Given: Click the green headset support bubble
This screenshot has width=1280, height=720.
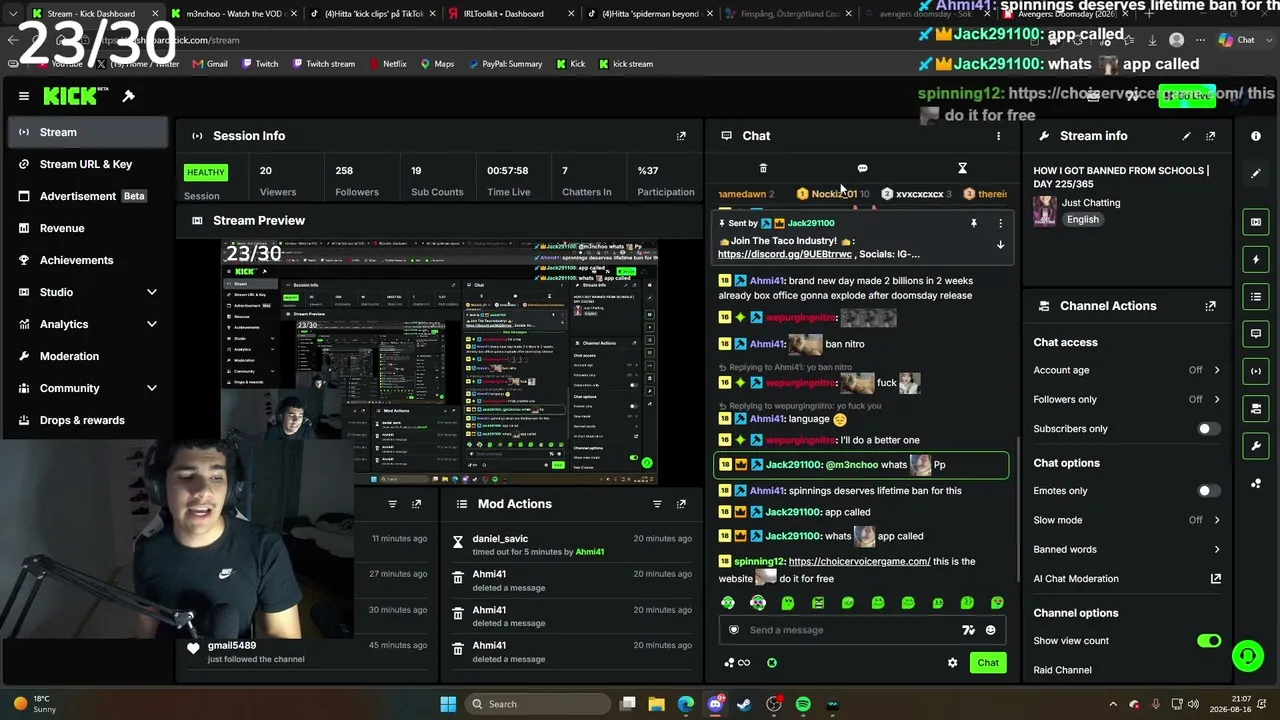Looking at the screenshot, I should 1247,656.
